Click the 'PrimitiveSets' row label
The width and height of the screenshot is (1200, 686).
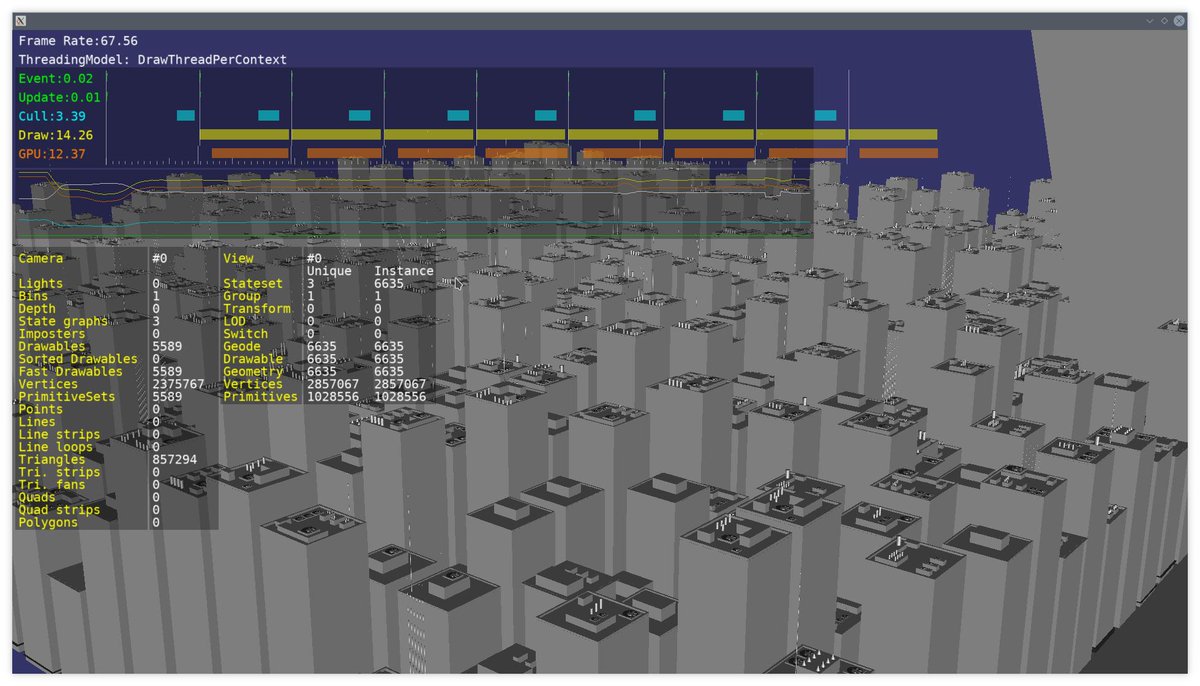click(67, 397)
